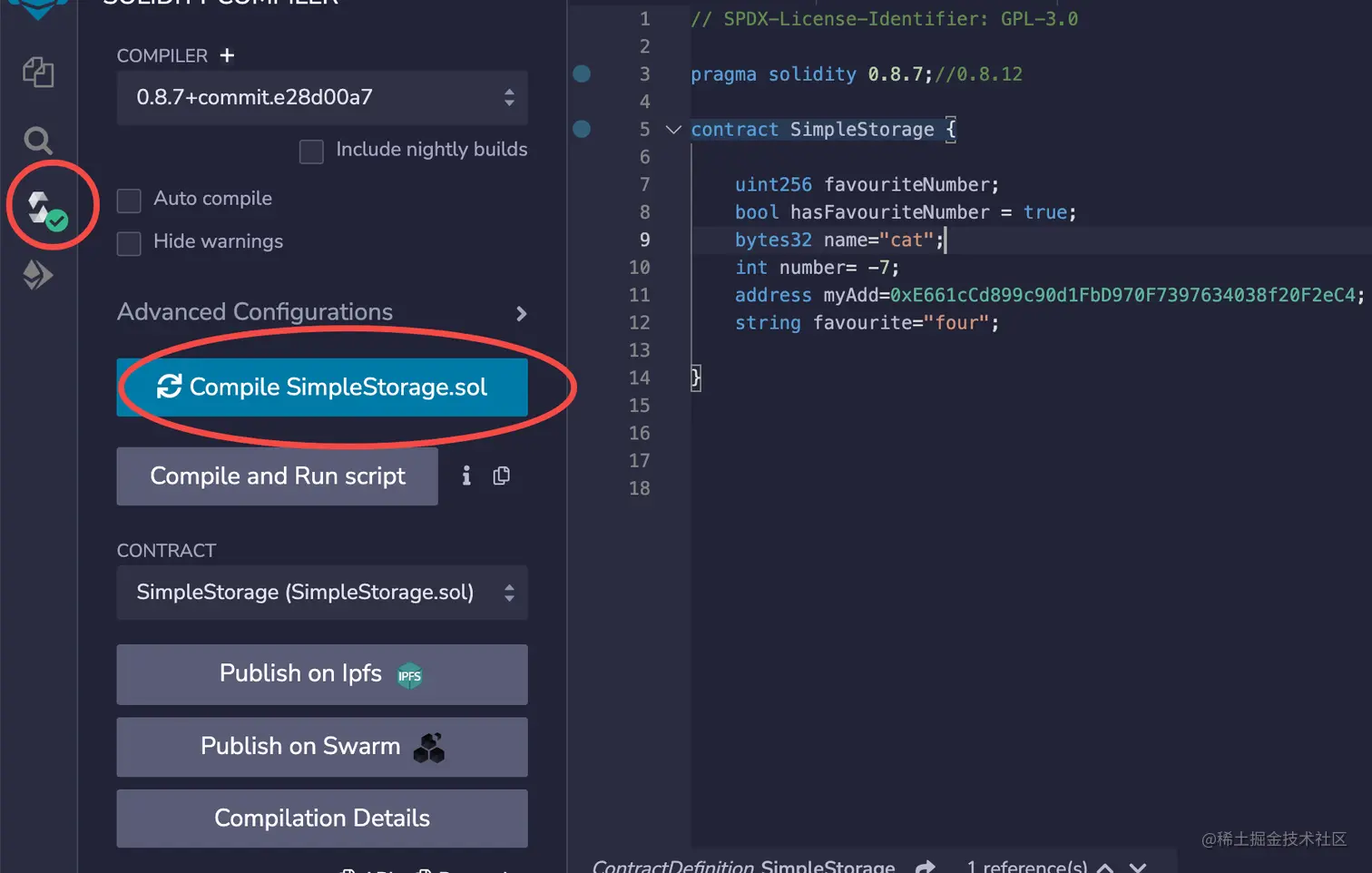Click the 1 reference(s) label

tap(1026, 867)
